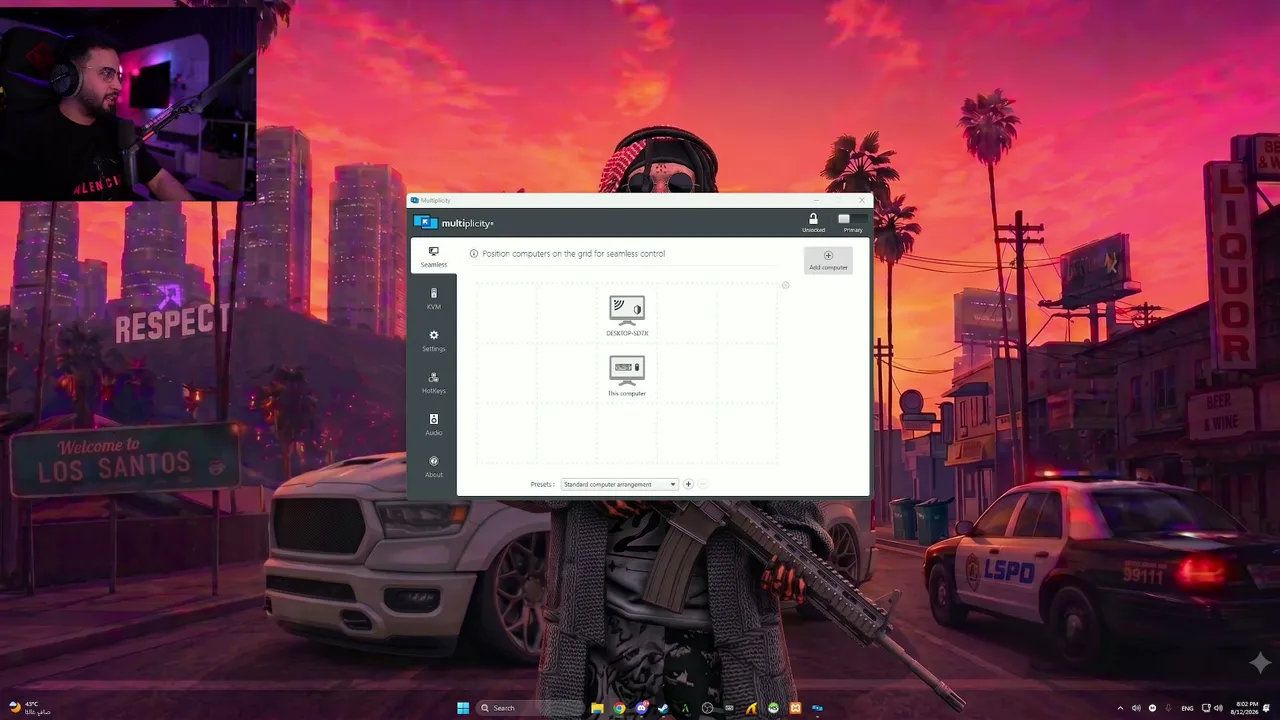Click the small gear icon at grid corner

click(x=785, y=286)
